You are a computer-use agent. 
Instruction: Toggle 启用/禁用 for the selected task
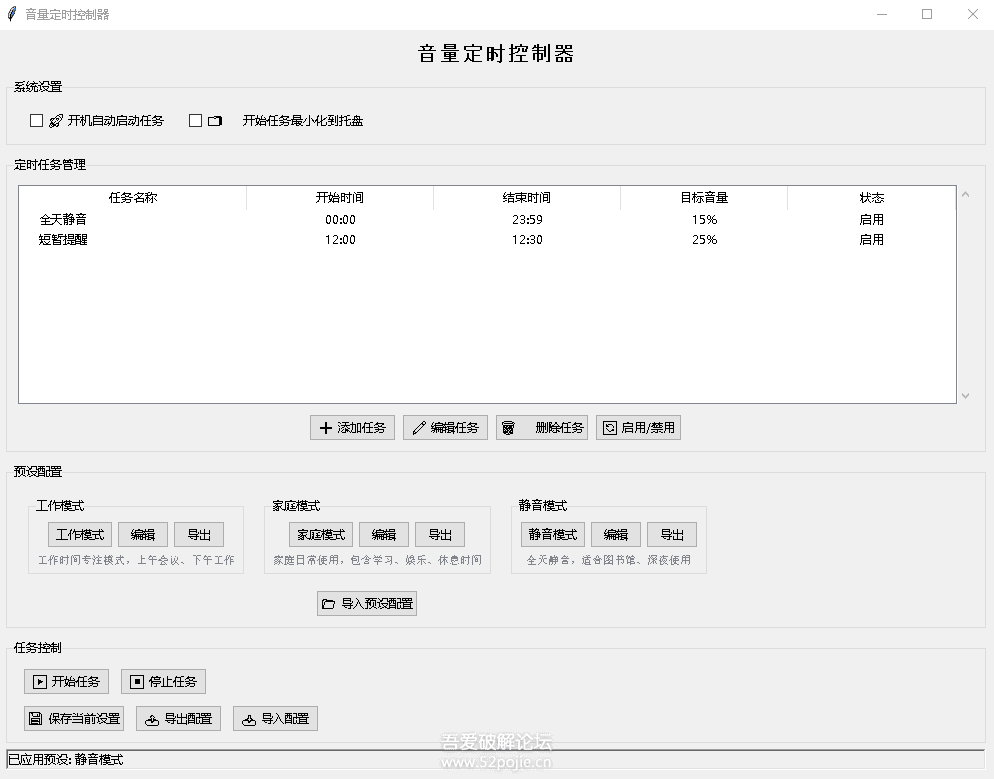click(x=638, y=427)
